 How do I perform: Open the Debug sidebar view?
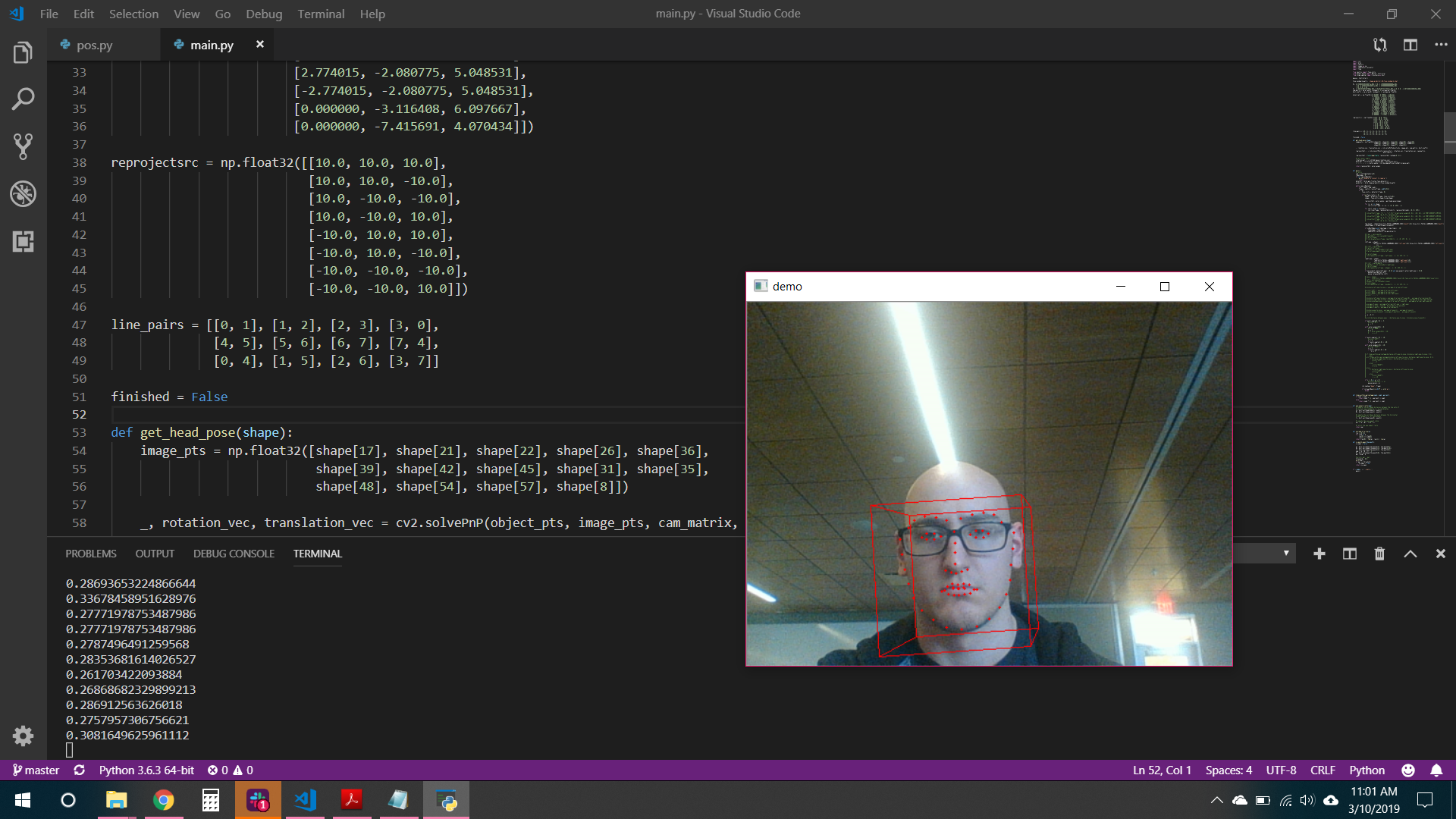23,194
